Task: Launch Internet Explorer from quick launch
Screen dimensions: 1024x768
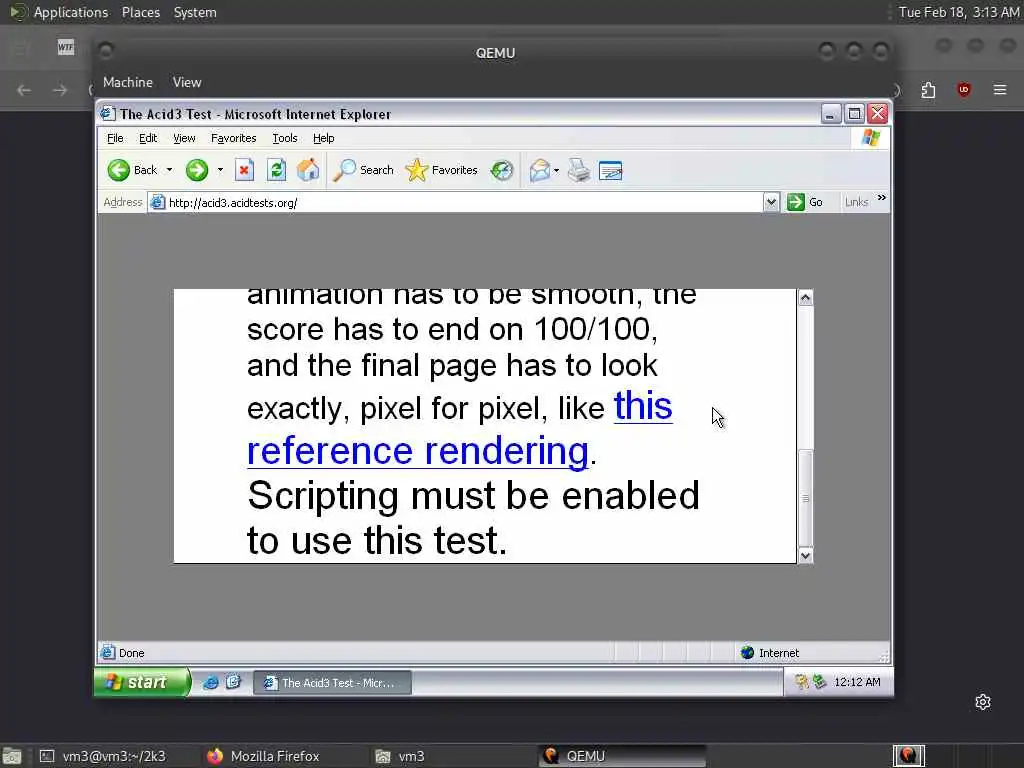Action: pos(210,682)
